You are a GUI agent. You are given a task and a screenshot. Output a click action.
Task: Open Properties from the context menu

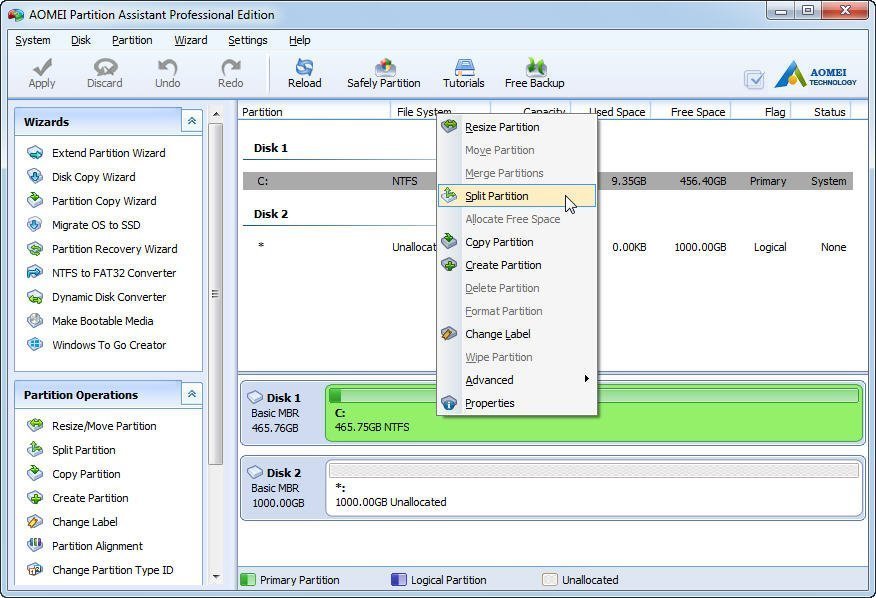click(x=517, y=403)
